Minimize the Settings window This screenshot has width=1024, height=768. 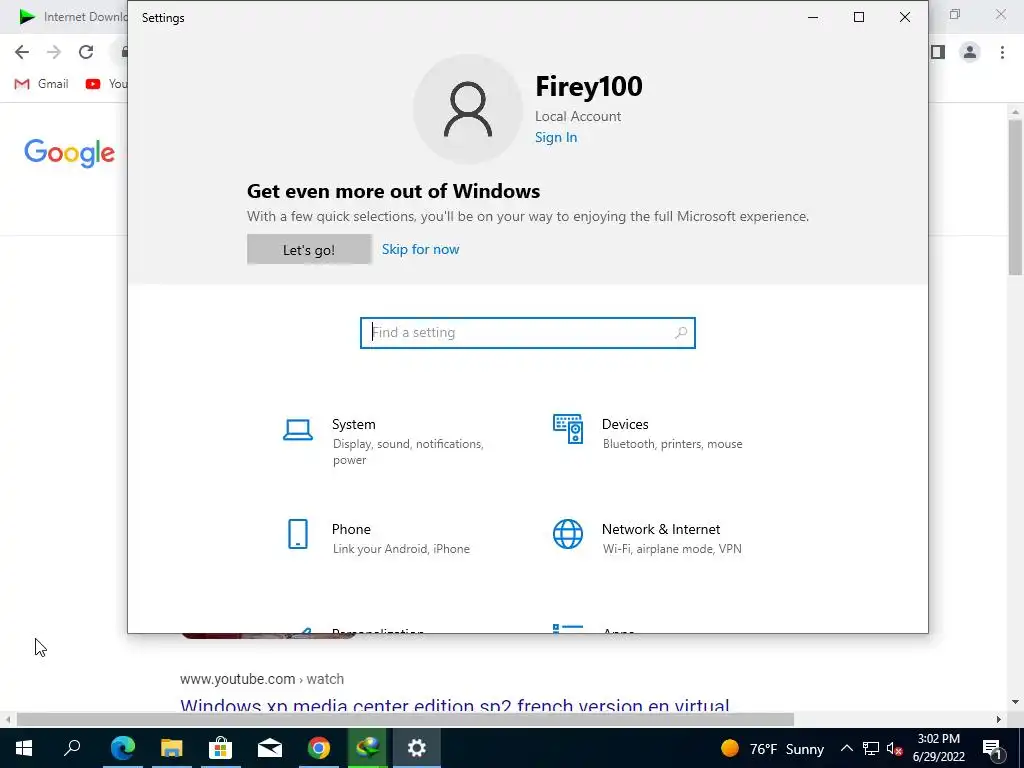813,18
